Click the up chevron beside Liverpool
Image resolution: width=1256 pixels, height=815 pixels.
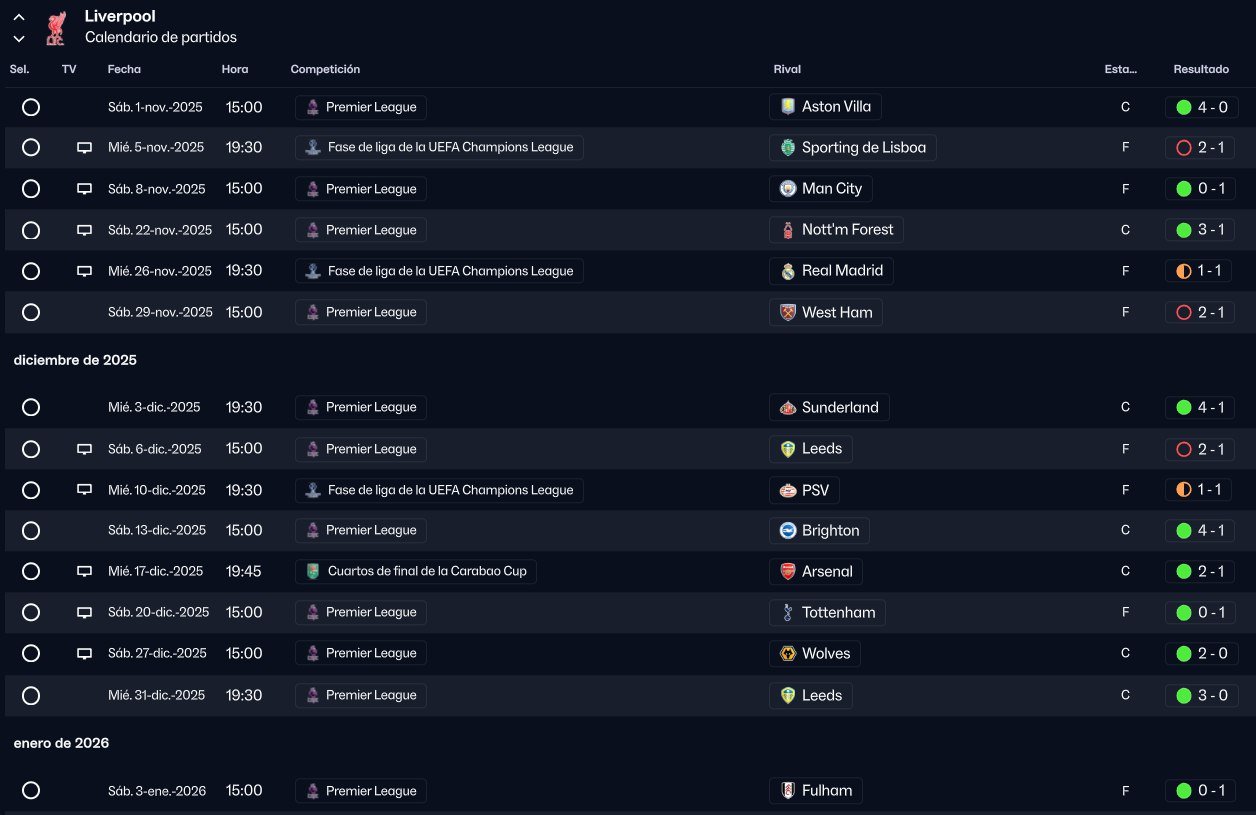coord(19,17)
